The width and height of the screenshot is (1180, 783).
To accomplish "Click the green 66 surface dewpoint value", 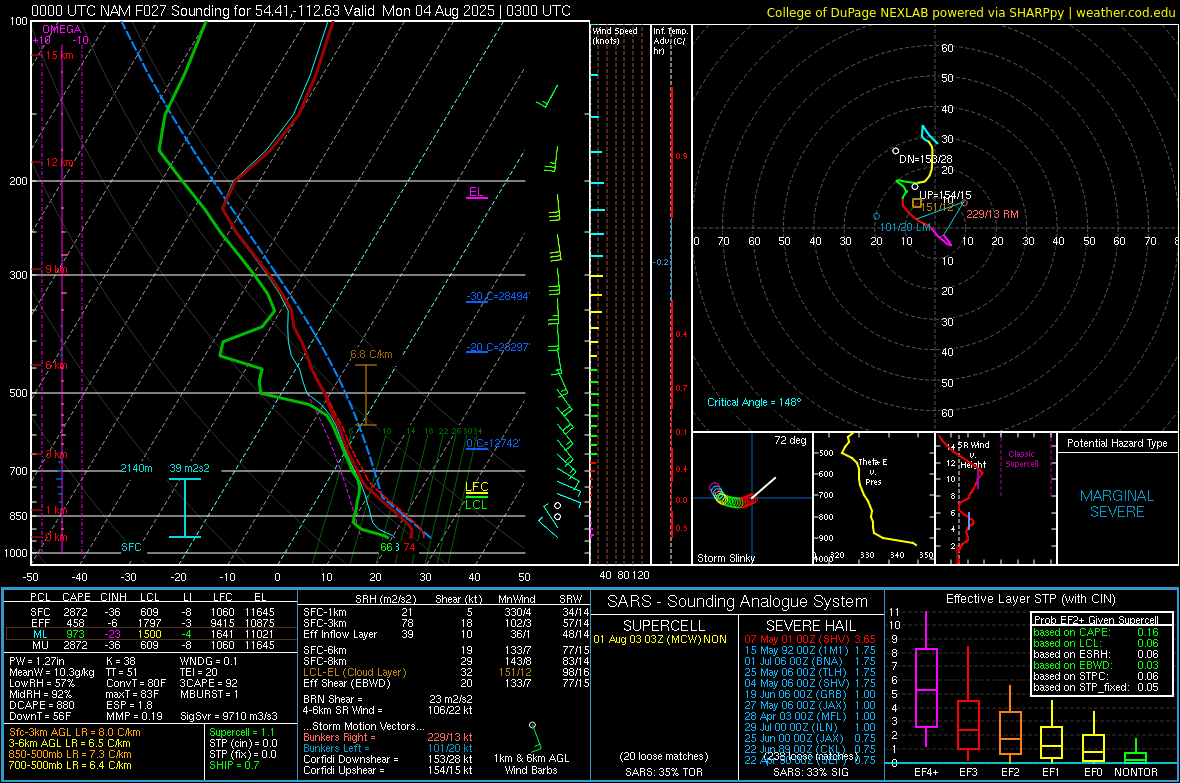I will coord(386,547).
